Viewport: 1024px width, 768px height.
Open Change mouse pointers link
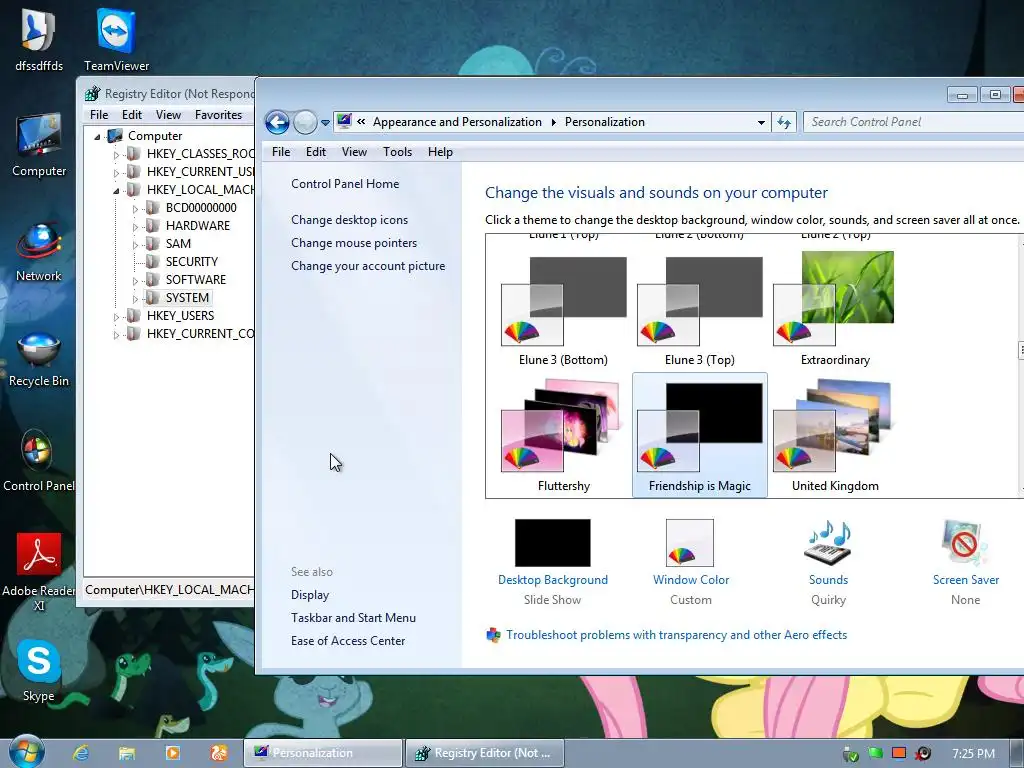click(354, 243)
